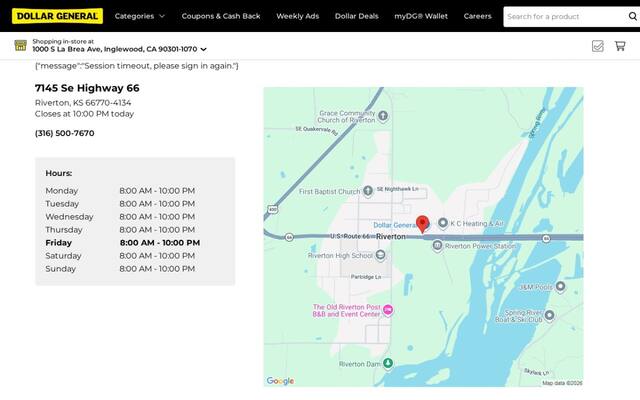
Task: Open myDG Wallet
Action: coord(421,16)
